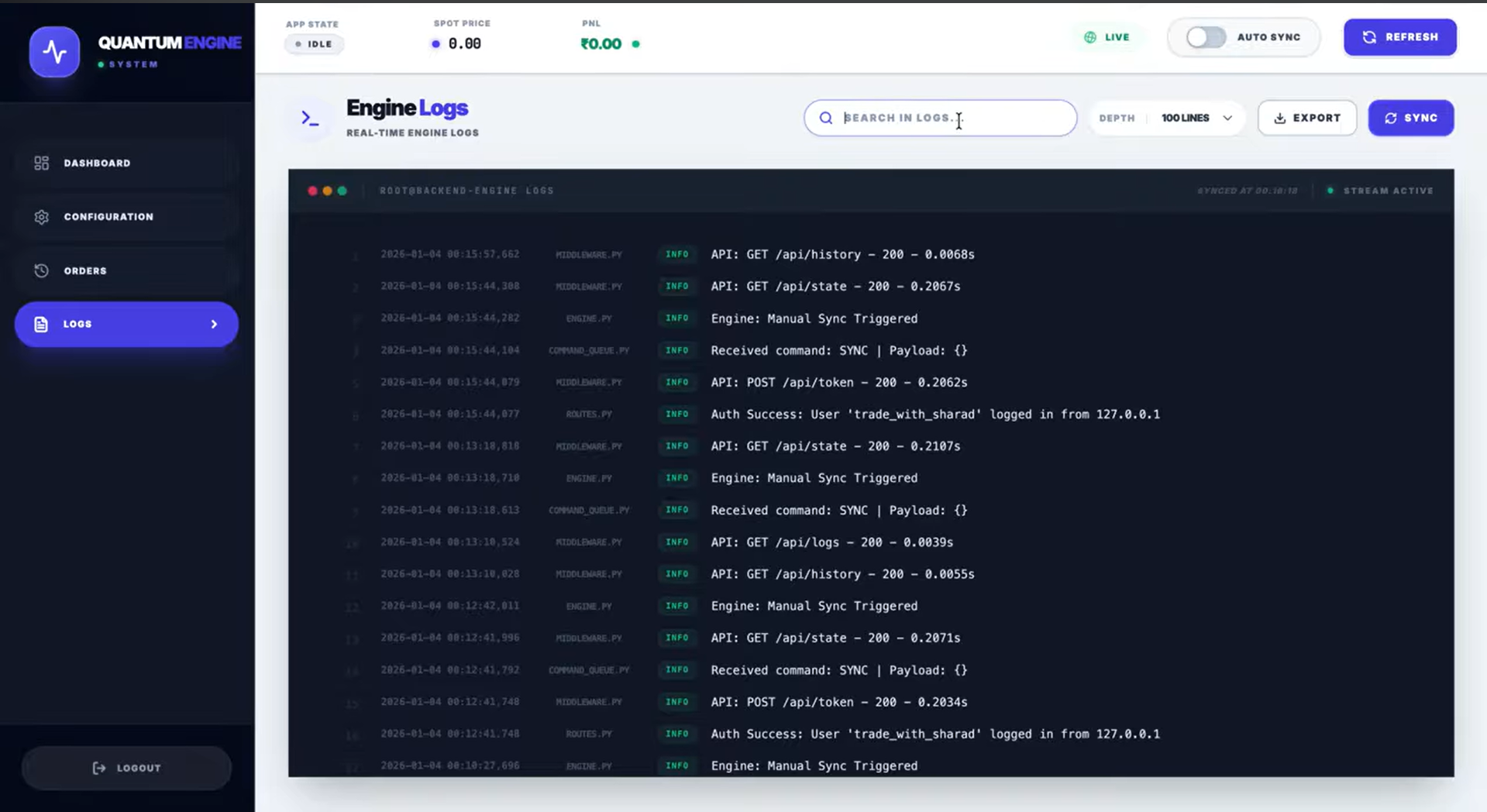Click the Sync button
The image size is (1487, 812).
point(1411,118)
